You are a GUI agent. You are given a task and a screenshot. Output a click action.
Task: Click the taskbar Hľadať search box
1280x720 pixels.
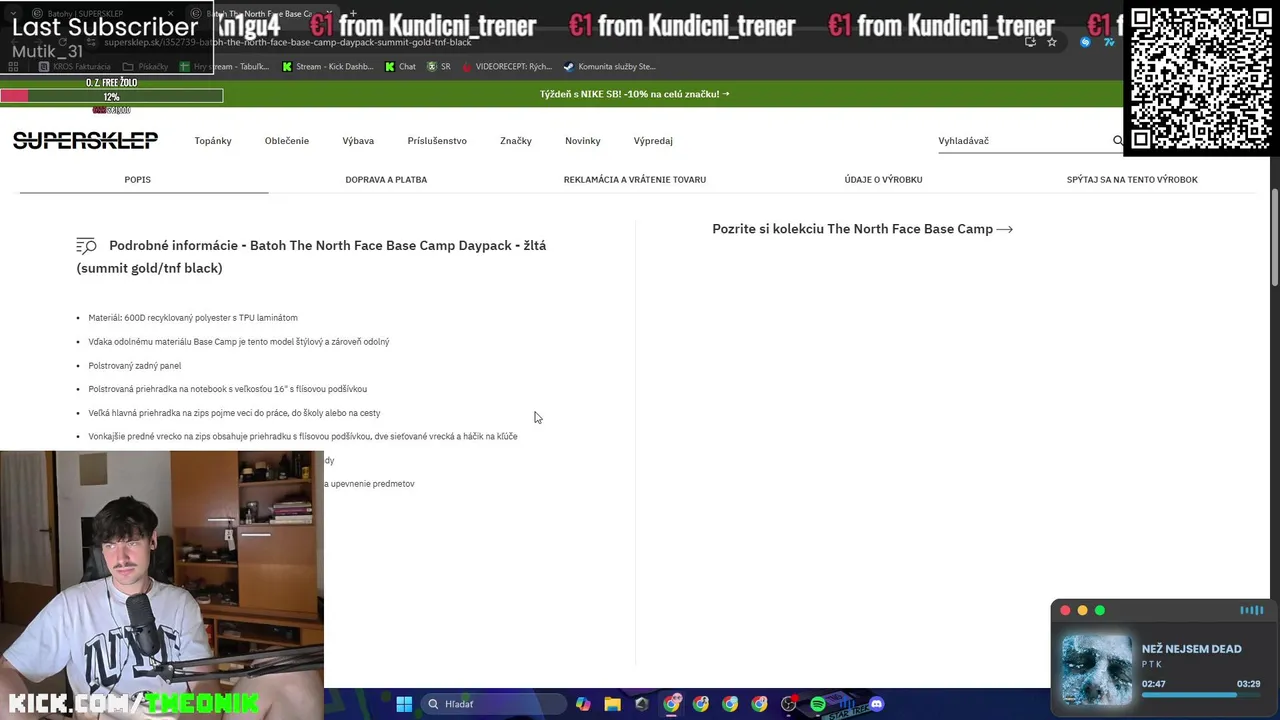click(494, 704)
